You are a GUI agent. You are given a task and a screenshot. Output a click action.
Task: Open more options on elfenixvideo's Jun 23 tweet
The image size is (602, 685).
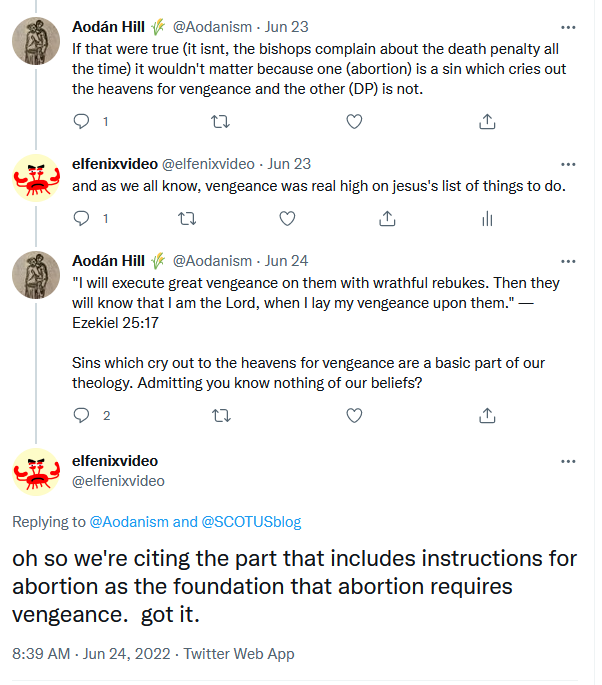coord(568,163)
